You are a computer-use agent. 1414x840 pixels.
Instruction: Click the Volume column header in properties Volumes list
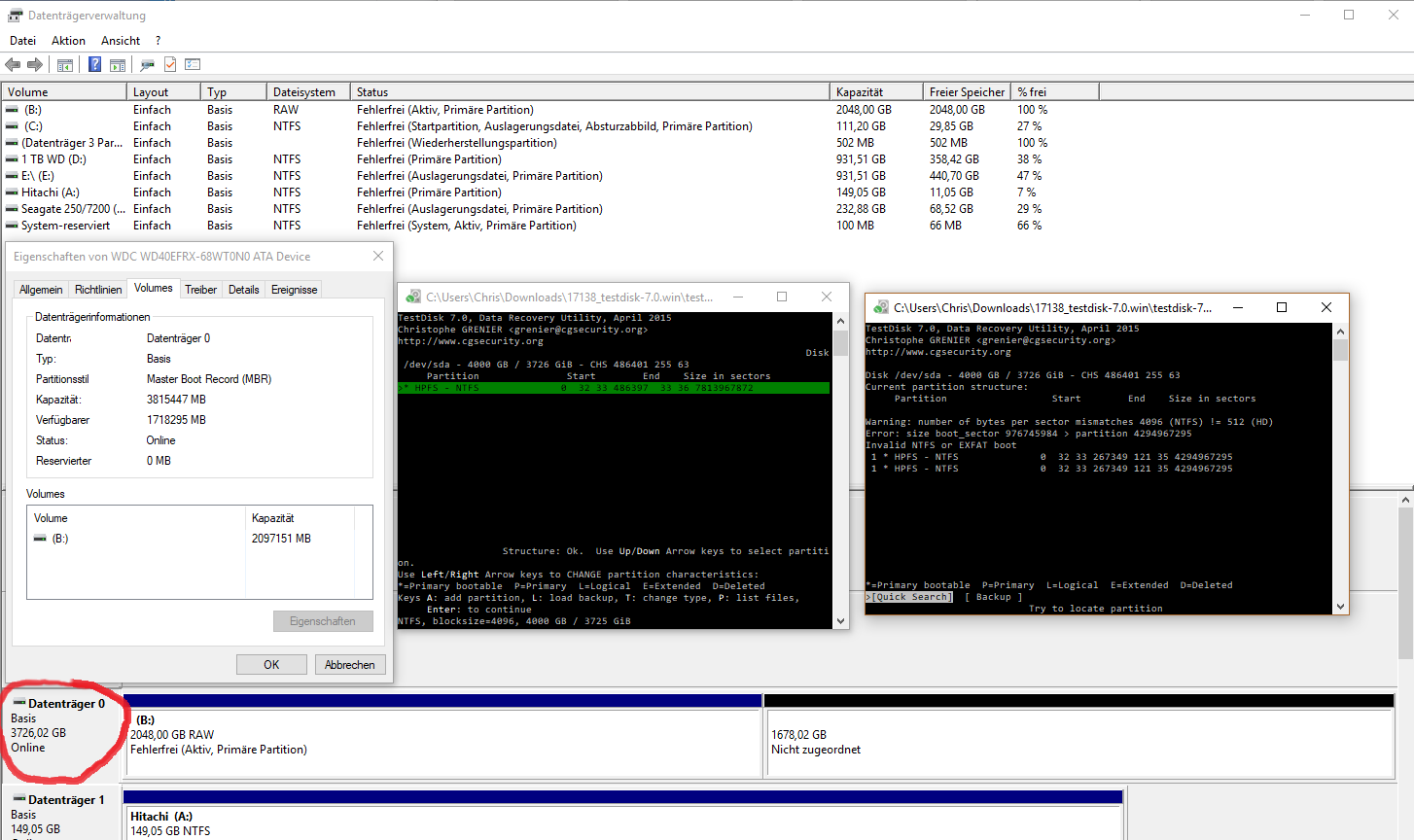coord(137,518)
